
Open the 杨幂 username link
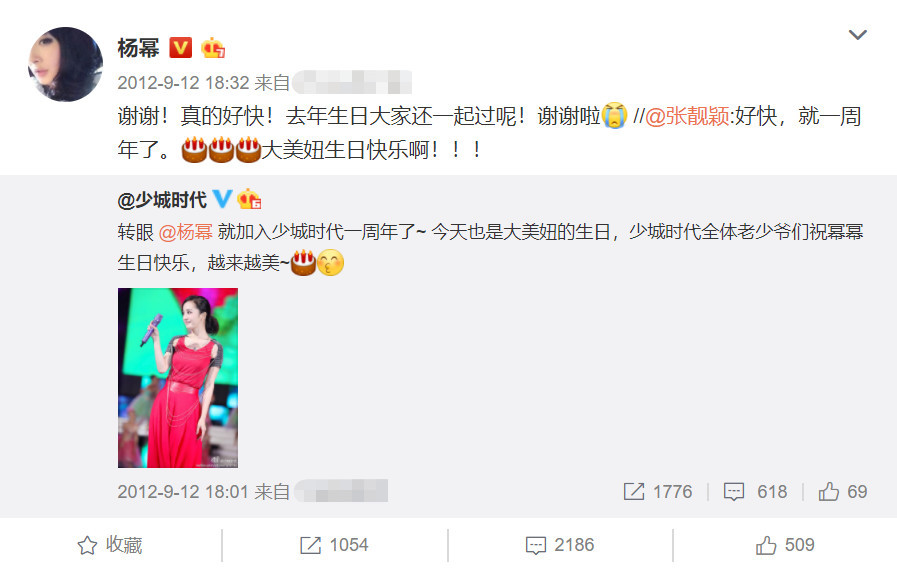click(x=138, y=47)
